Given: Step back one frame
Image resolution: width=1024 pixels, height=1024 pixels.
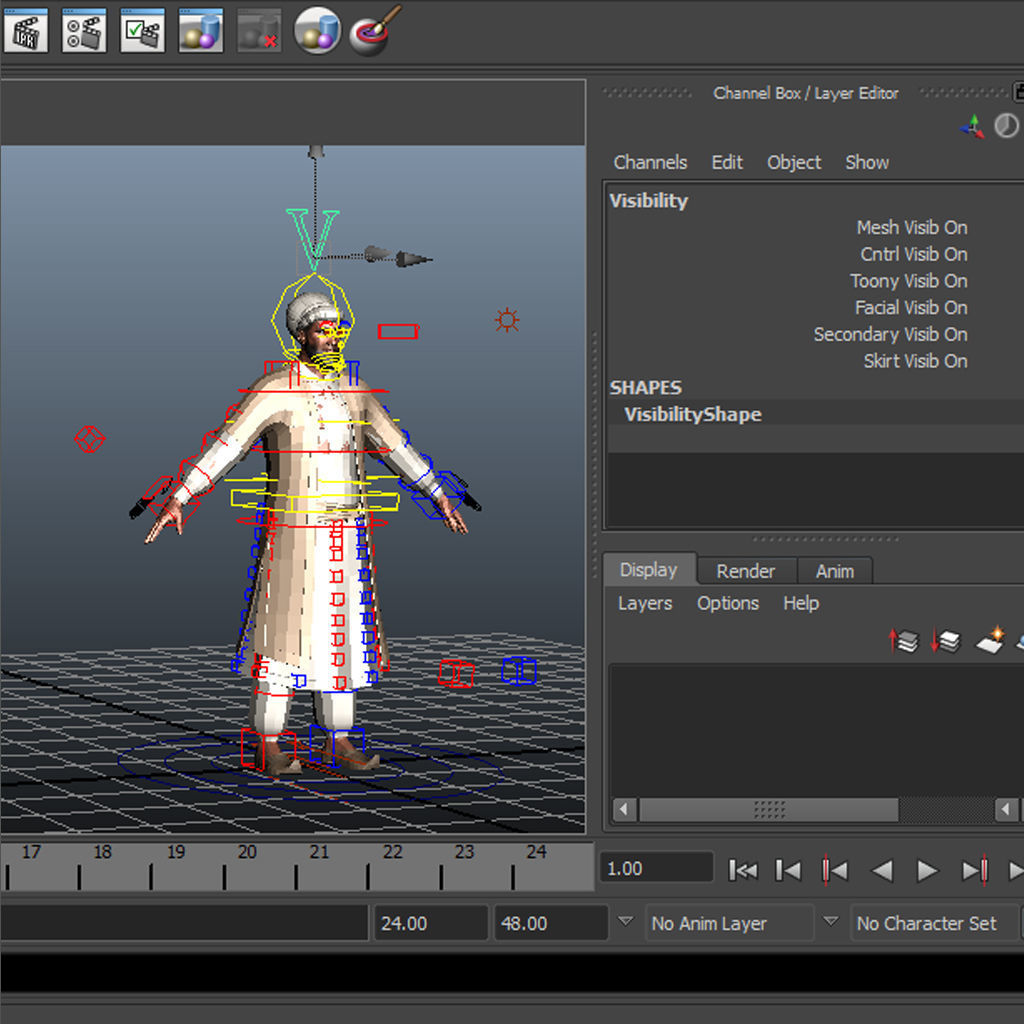Looking at the screenshot, I should [788, 870].
